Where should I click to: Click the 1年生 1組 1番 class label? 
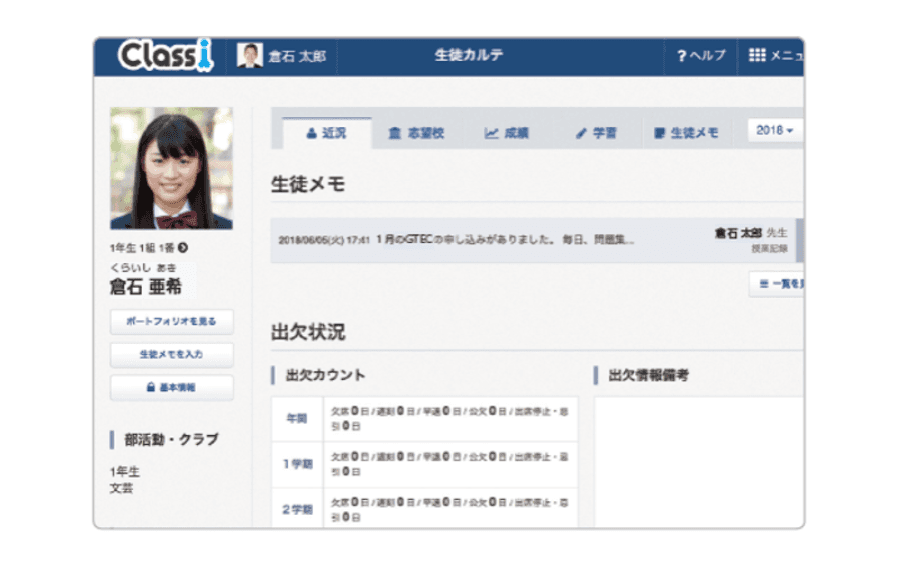(141, 248)
